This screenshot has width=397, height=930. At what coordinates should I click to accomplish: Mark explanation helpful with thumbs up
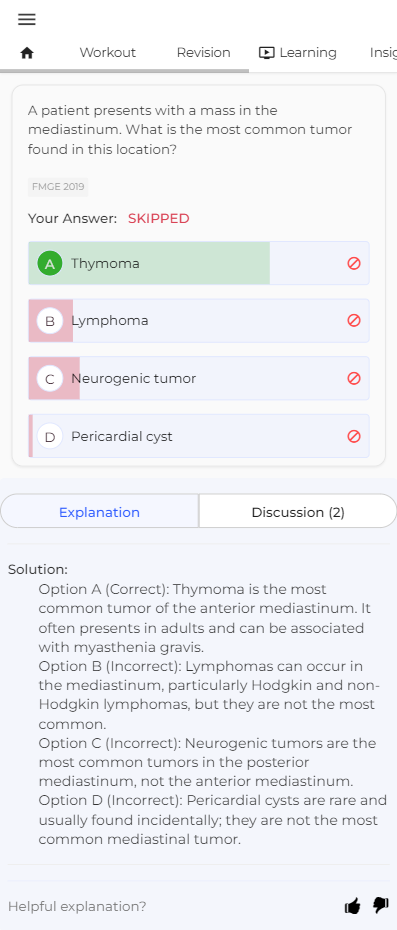point(352,906)
